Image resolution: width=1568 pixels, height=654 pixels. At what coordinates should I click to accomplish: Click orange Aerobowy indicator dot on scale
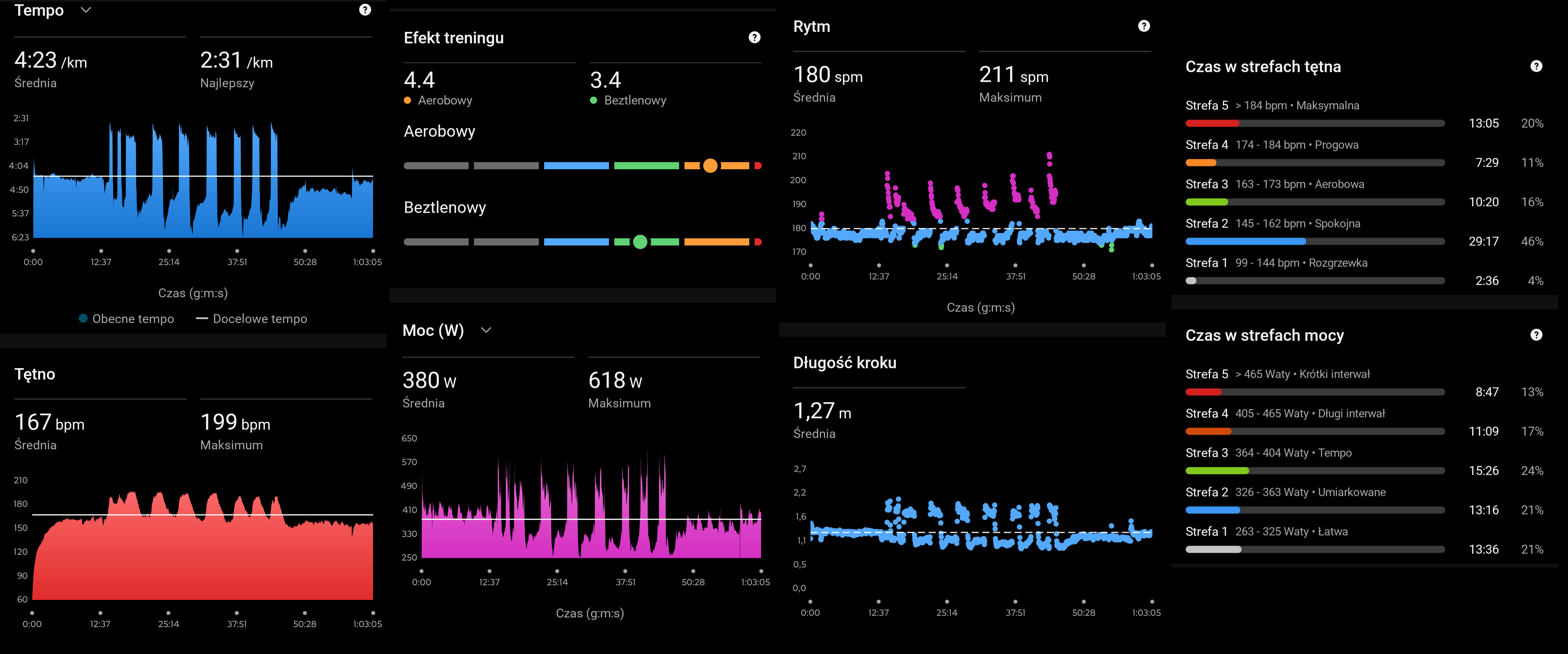pos(710,166)
